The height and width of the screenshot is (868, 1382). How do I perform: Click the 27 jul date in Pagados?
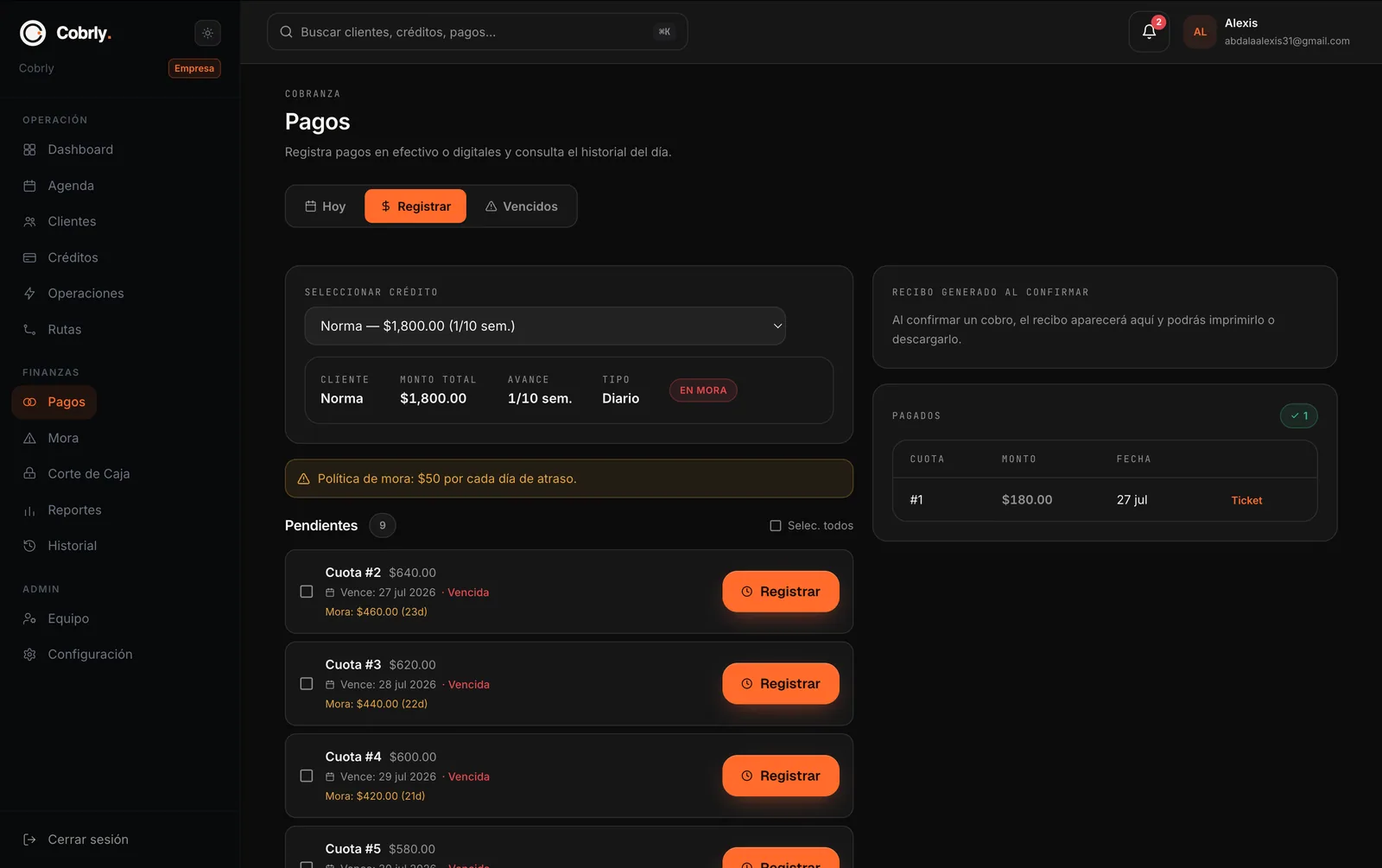pos(1132,500)
